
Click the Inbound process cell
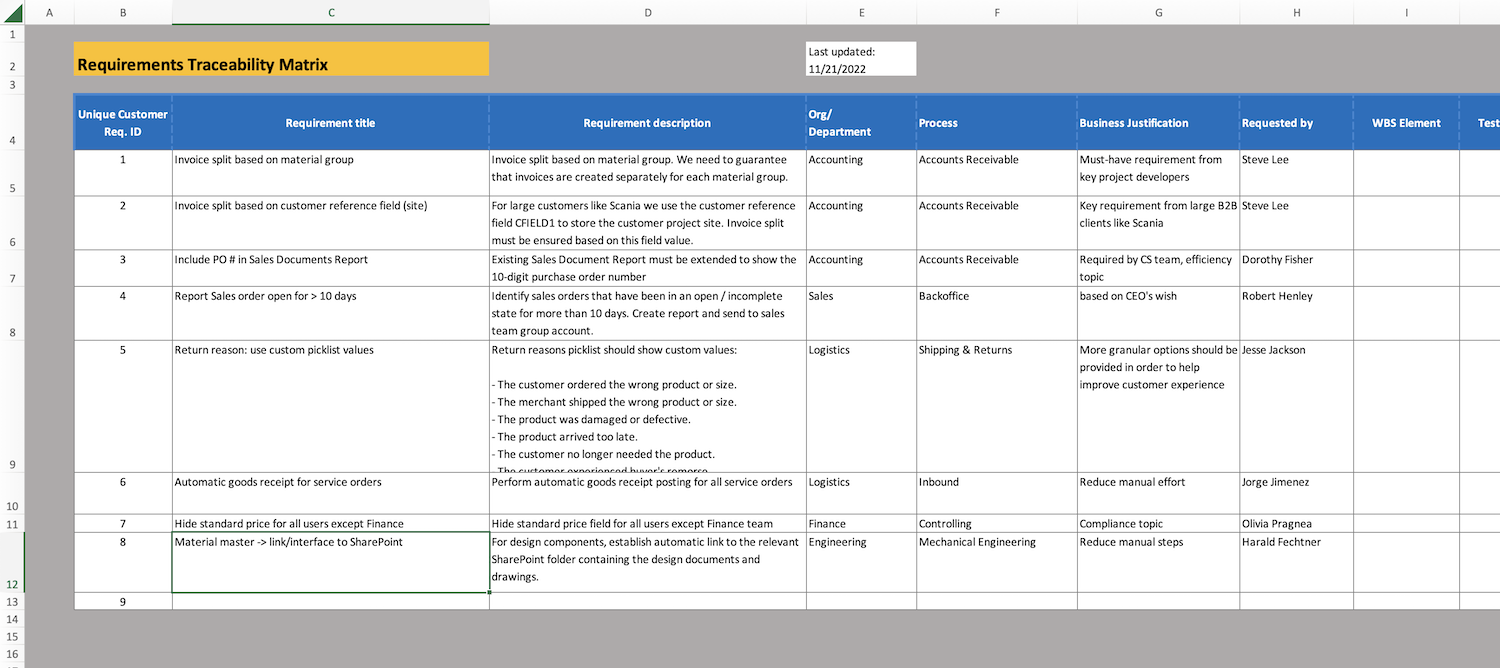tap(997, 493)
